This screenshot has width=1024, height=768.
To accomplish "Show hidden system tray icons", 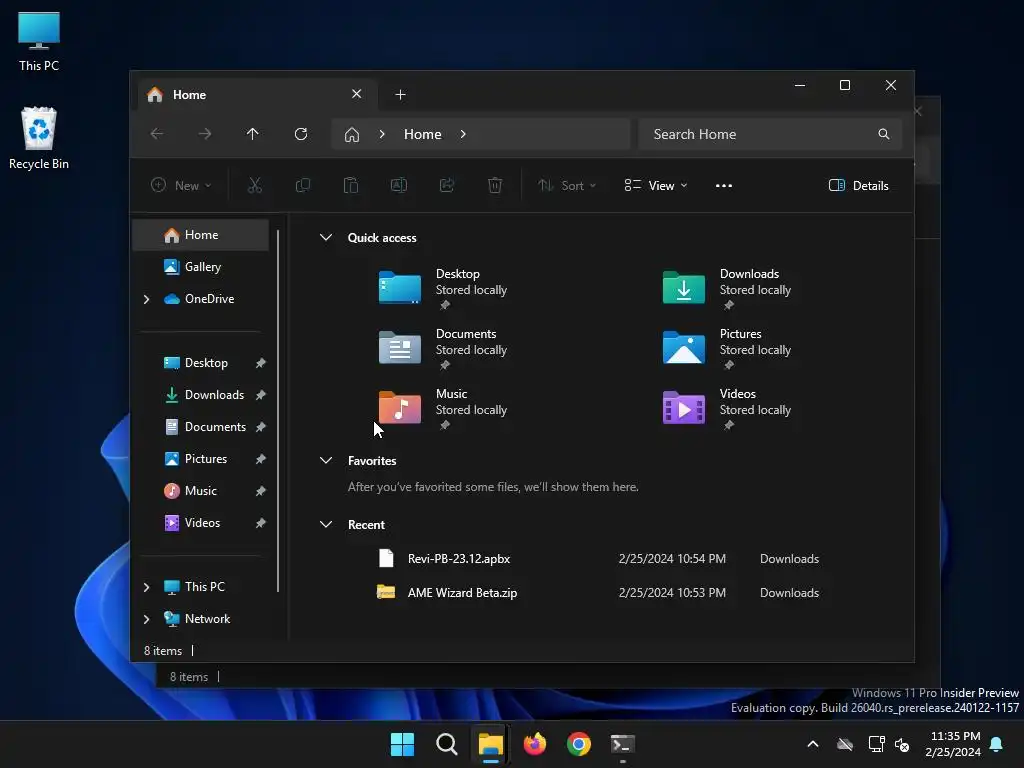I will [x=813, y=744].
